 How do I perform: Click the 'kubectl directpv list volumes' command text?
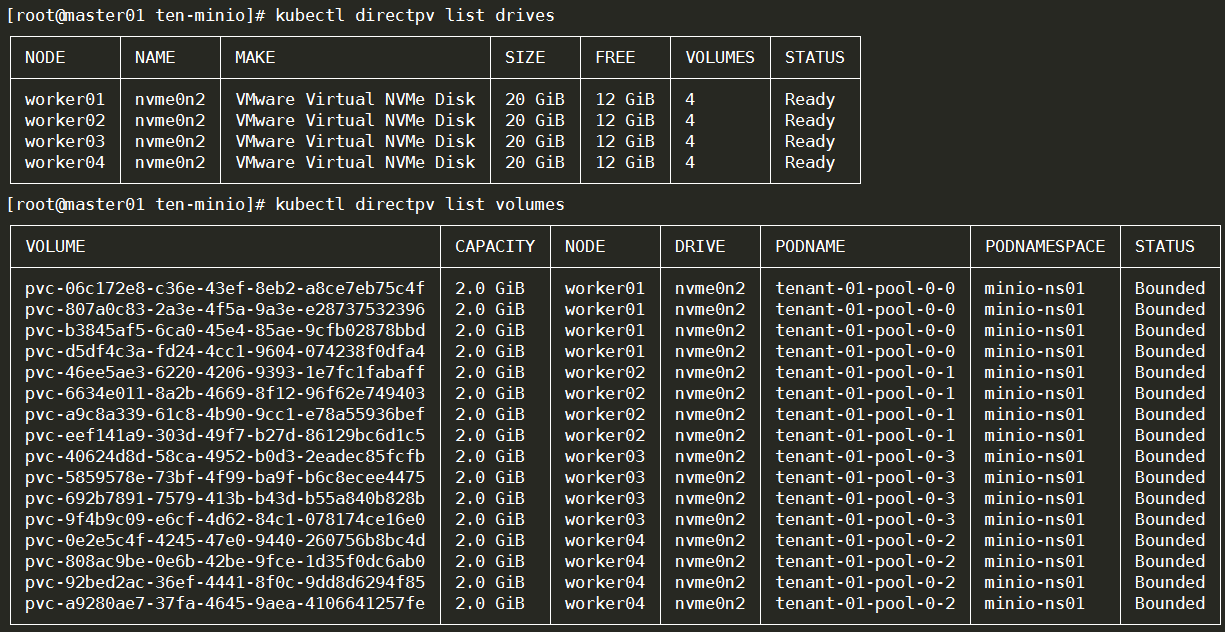419,204
